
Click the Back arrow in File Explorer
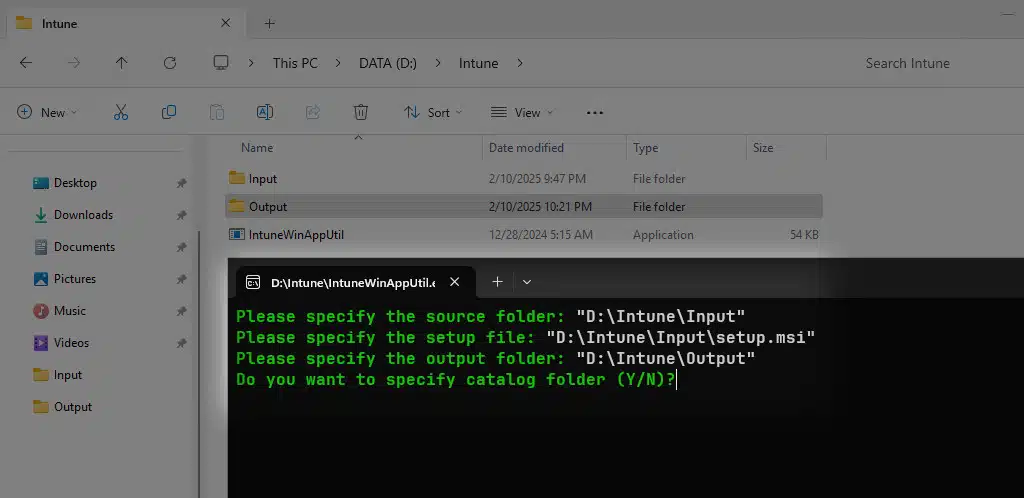[x=25, y=63]
